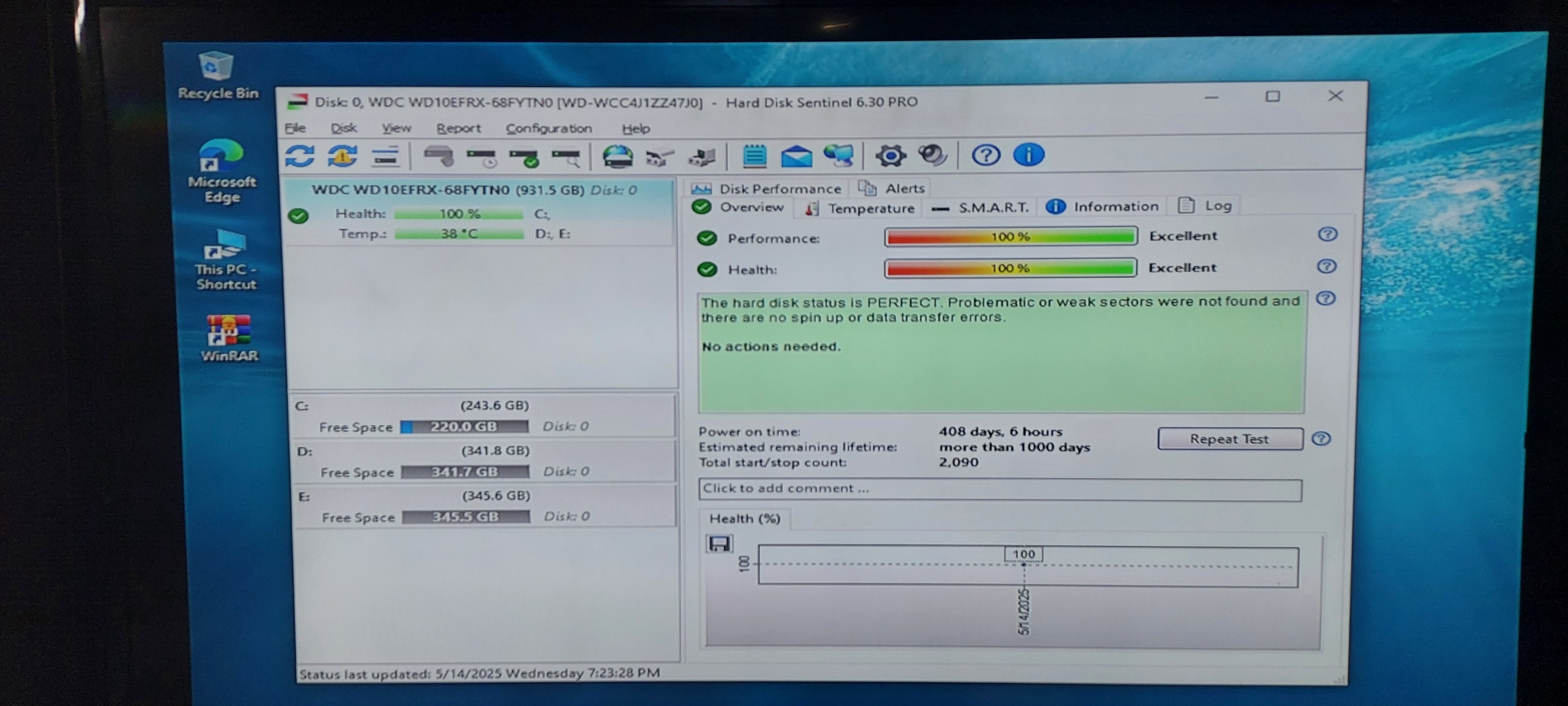The width and height of the screenshot is (1568, 706).
Task: Click the email envelope toolbar icon
Action: [x=796, y=156]
